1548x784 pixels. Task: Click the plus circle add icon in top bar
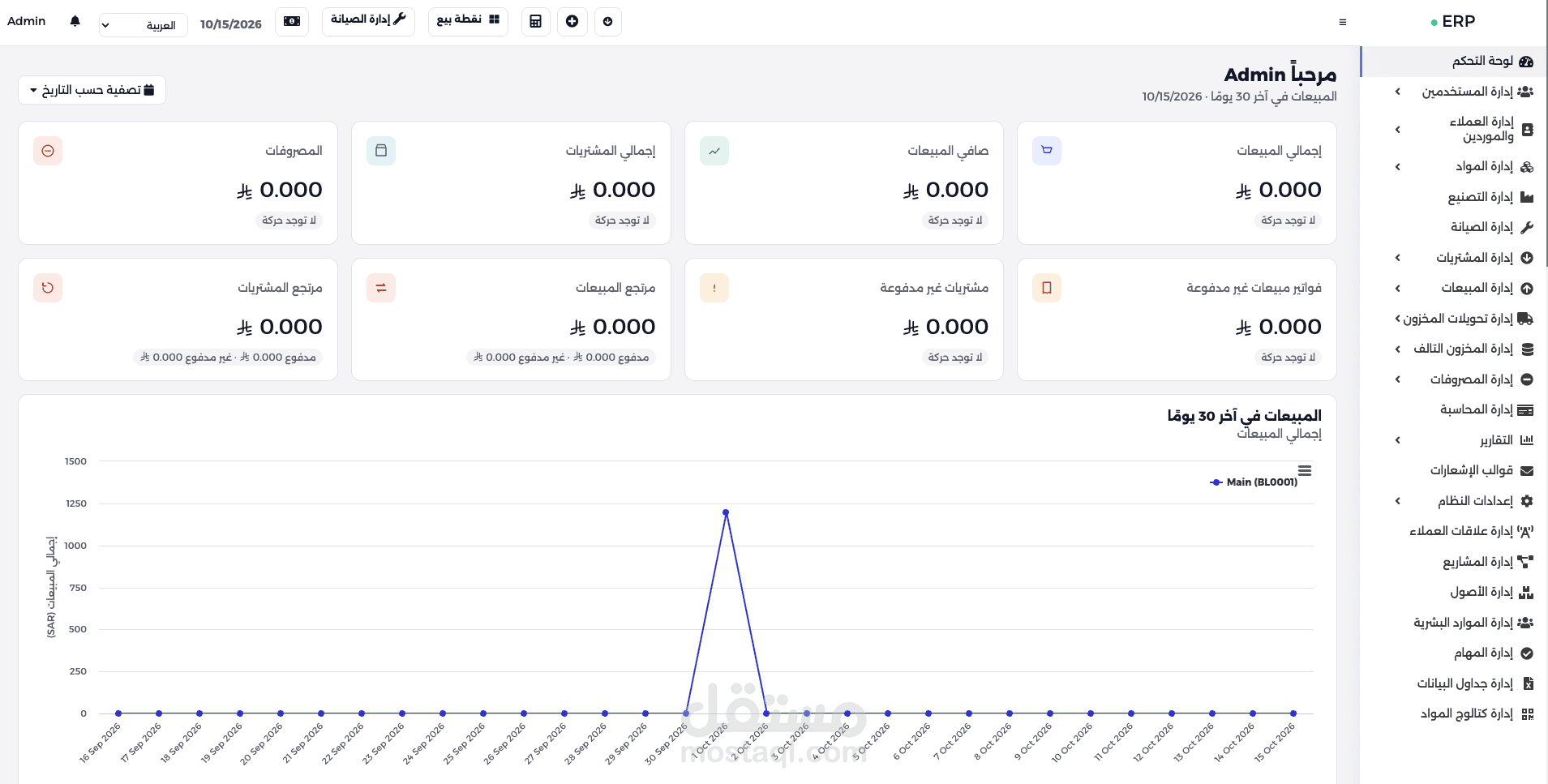pos(572,22)
